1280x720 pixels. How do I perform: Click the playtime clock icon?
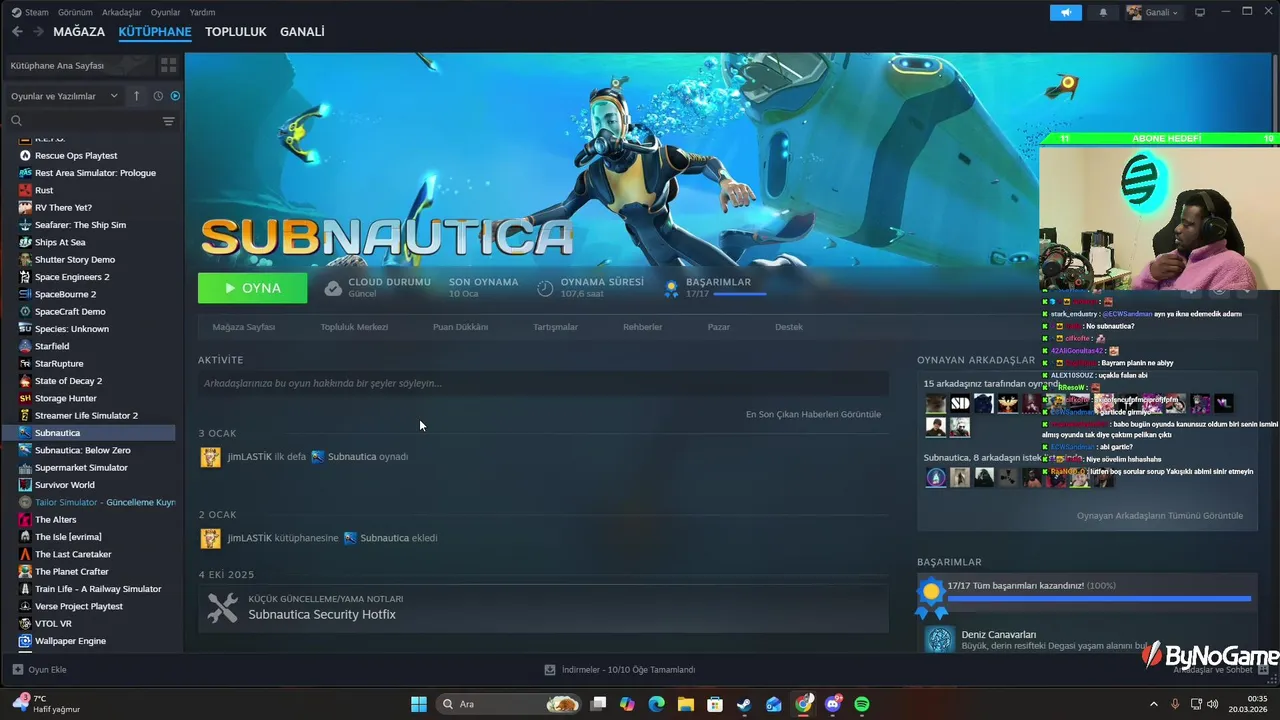545,288
